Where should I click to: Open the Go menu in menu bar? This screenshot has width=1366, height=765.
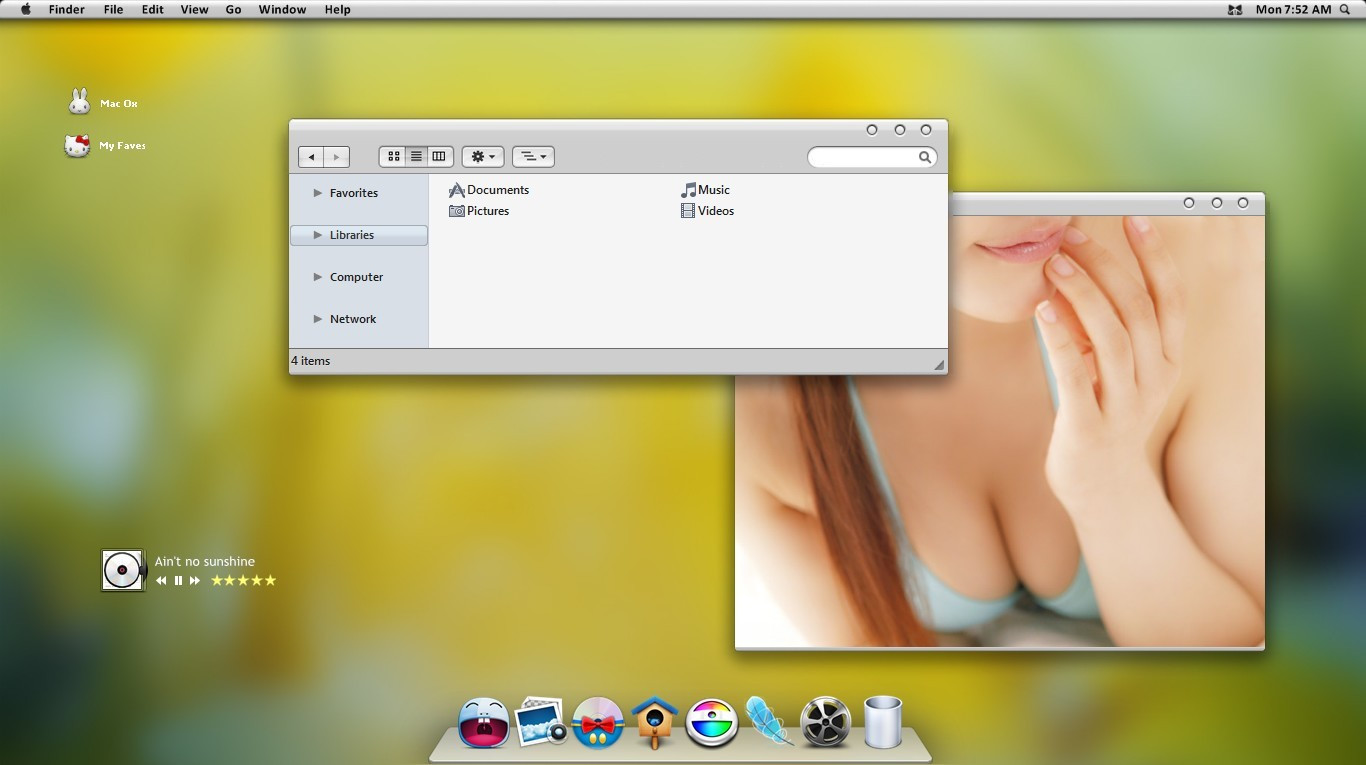tap(233, 9)
